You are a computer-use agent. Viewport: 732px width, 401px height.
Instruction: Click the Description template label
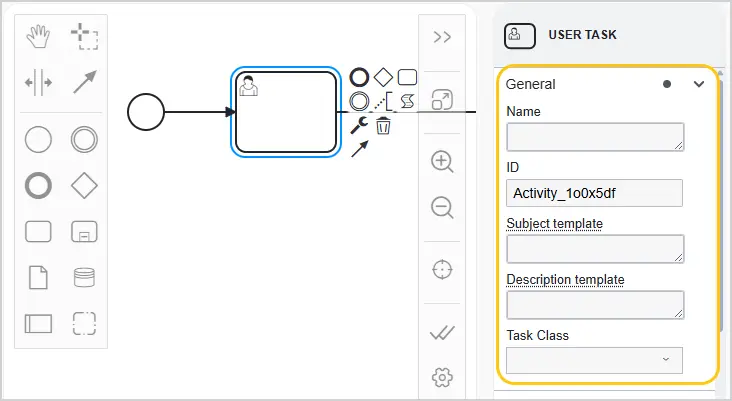(565, 280)
